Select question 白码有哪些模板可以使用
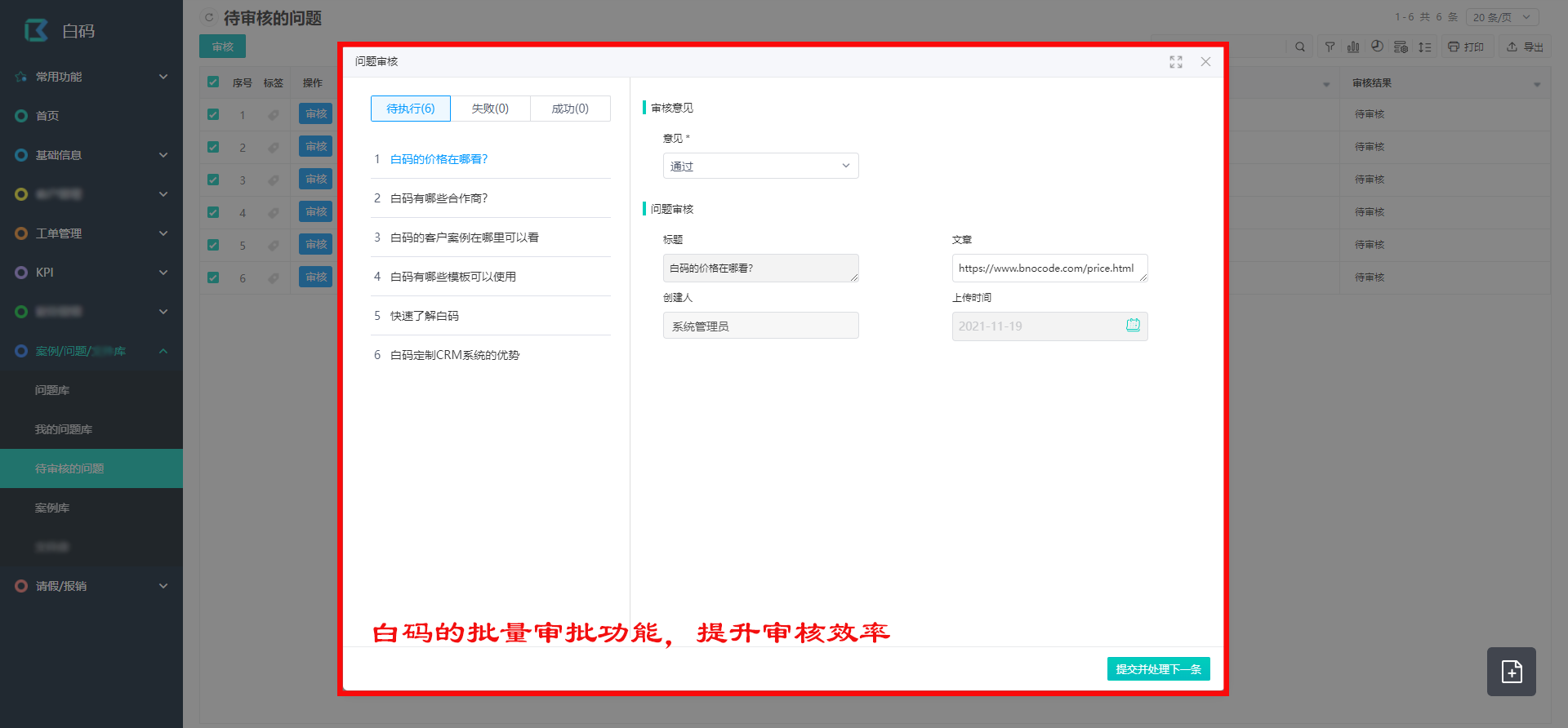This screenshot has height=728, width=1568. [491, 277]
